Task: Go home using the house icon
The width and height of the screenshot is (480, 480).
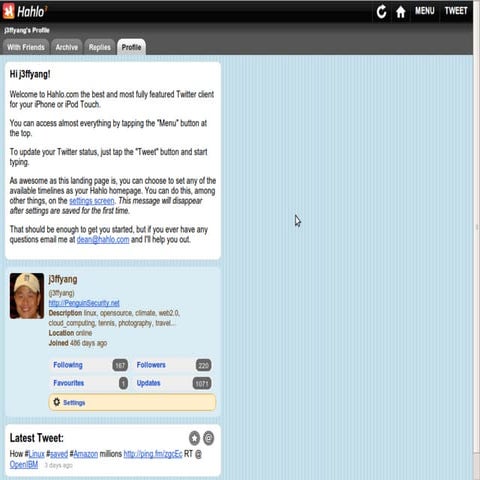Action: [x=401, y=12]
